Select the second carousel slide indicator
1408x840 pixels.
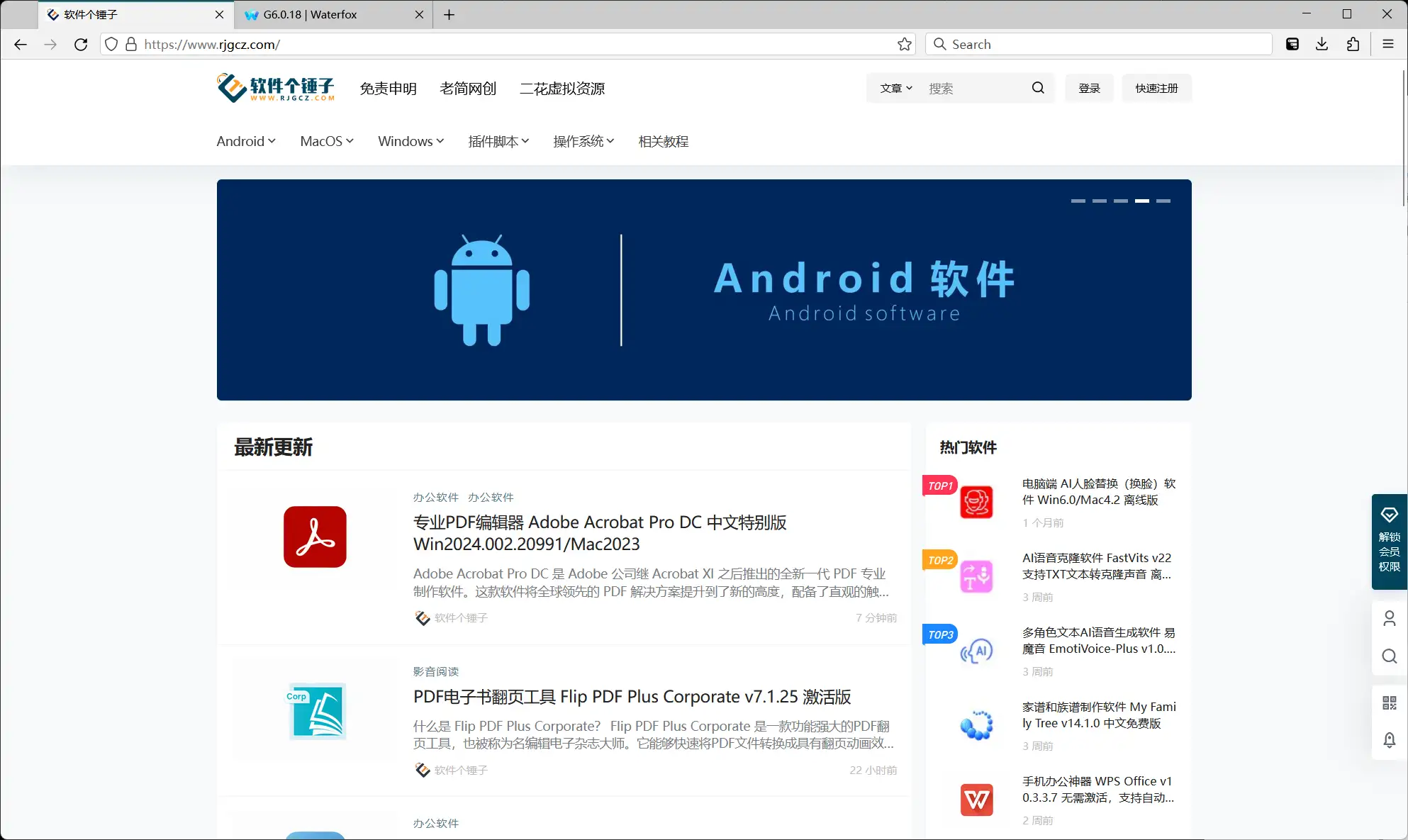1100,201
